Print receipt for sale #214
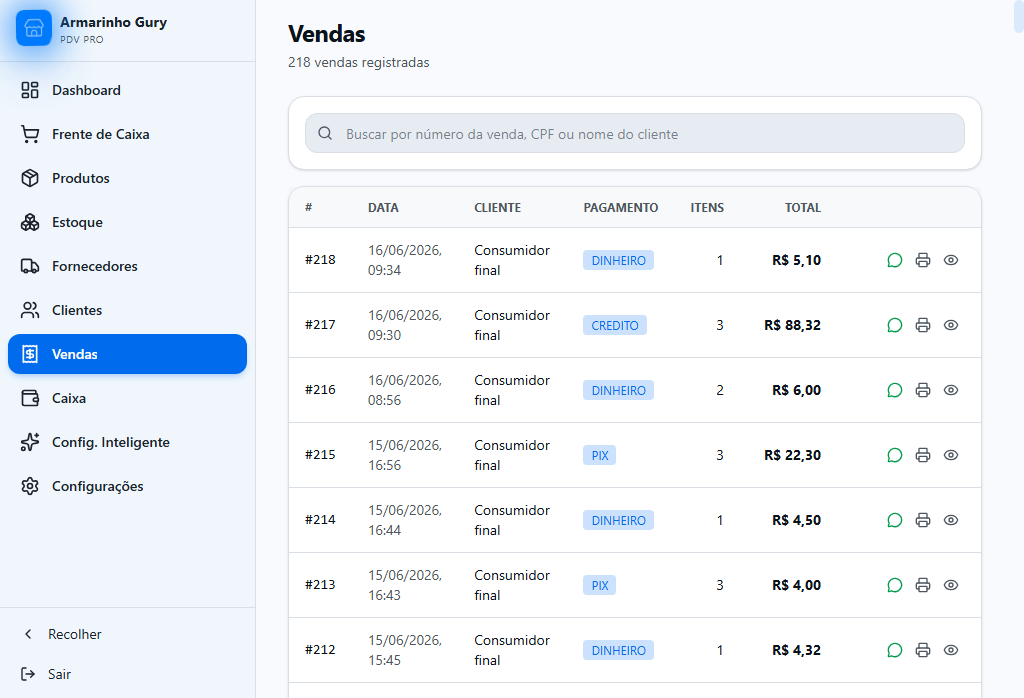This screenshot has height=698, width=1024. (x=923, y=520)
